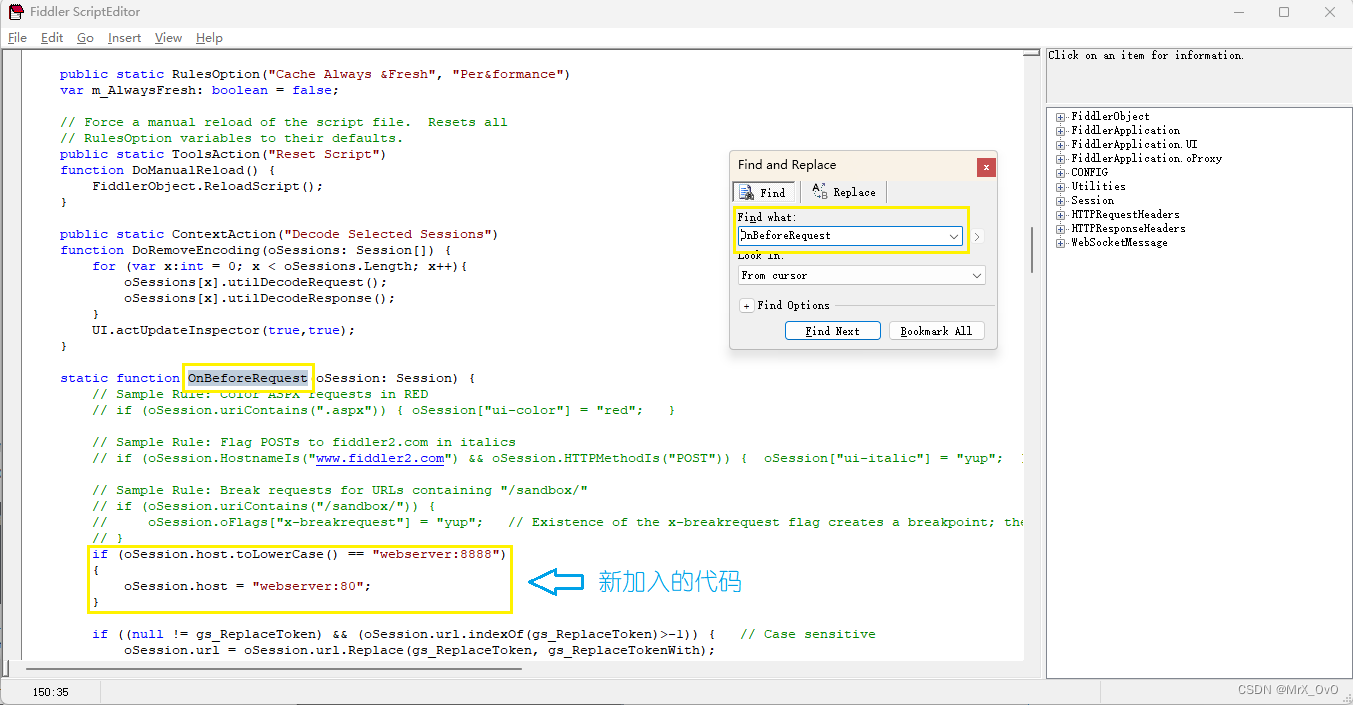Open the Go menu
The width and height of the screenshot is (1353, 705).
(x=86, y=37)
